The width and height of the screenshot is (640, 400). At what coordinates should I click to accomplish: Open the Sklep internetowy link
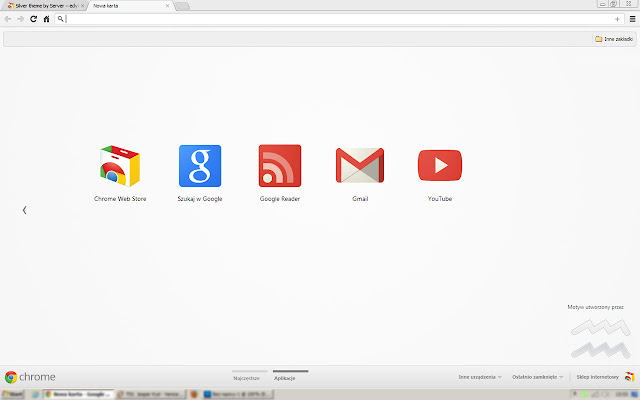pos(598,377)
